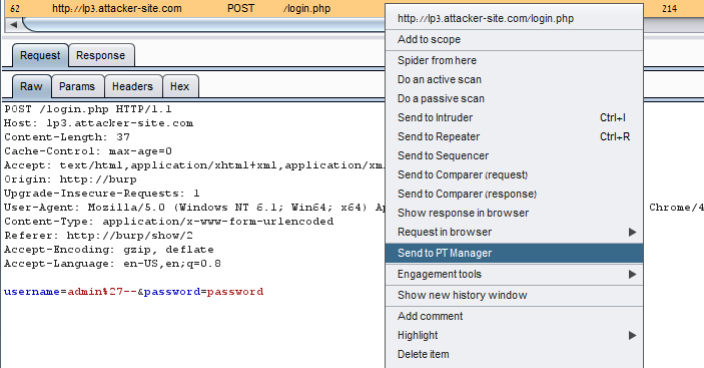Open the Hex tab

point(180,86)
